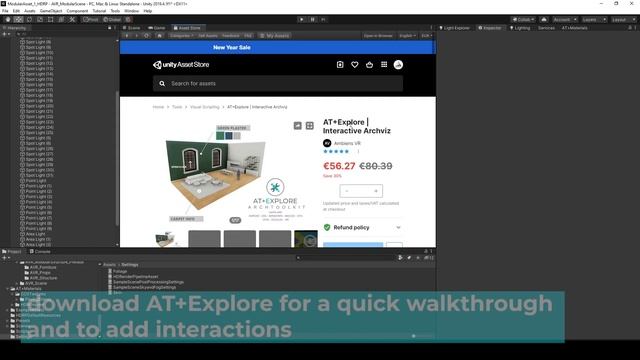Switch to the Light Explorer tab
Image resolution: width=640 pixels, height=360 pixels.
454,28
